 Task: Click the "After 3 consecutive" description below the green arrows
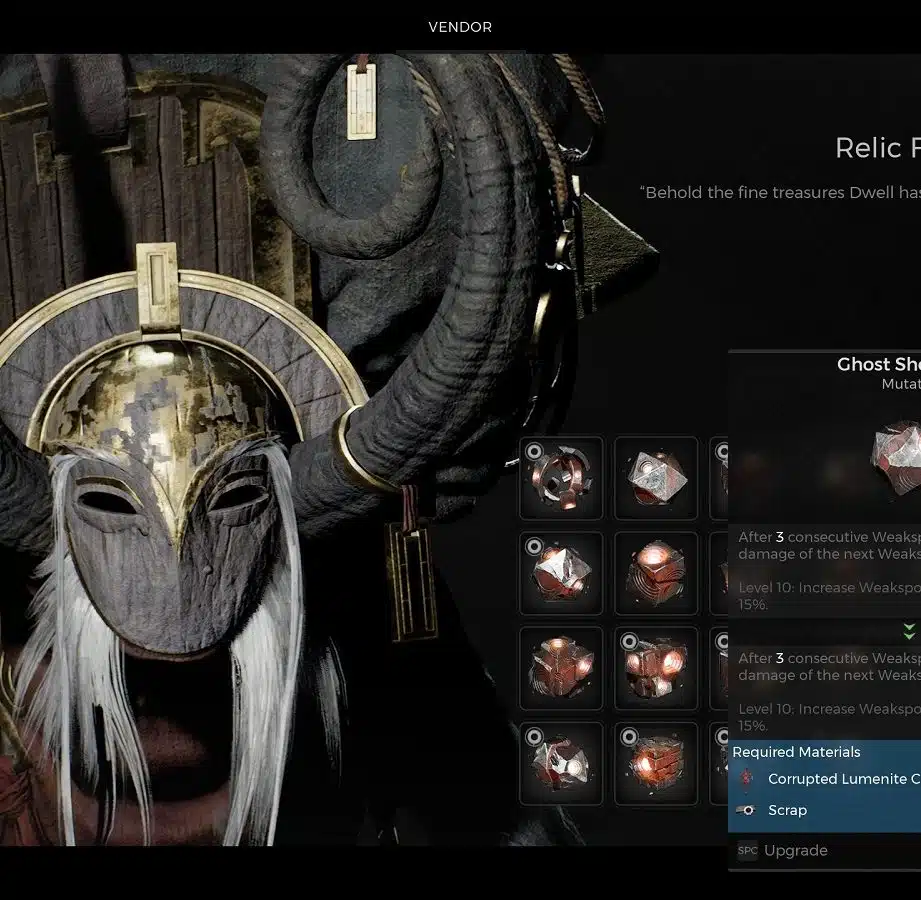coord(829,666)
